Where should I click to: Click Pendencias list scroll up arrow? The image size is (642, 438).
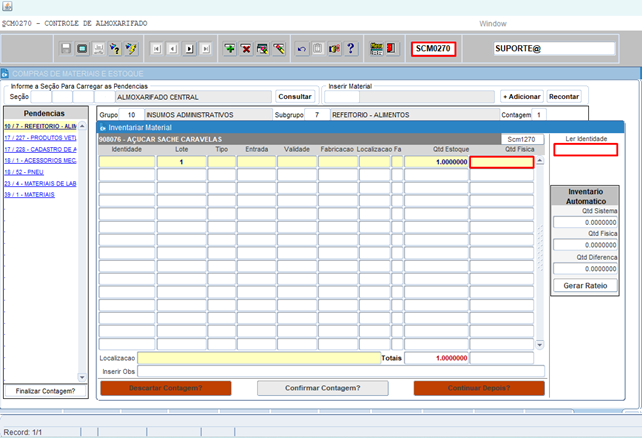click(x=82, y=126)
